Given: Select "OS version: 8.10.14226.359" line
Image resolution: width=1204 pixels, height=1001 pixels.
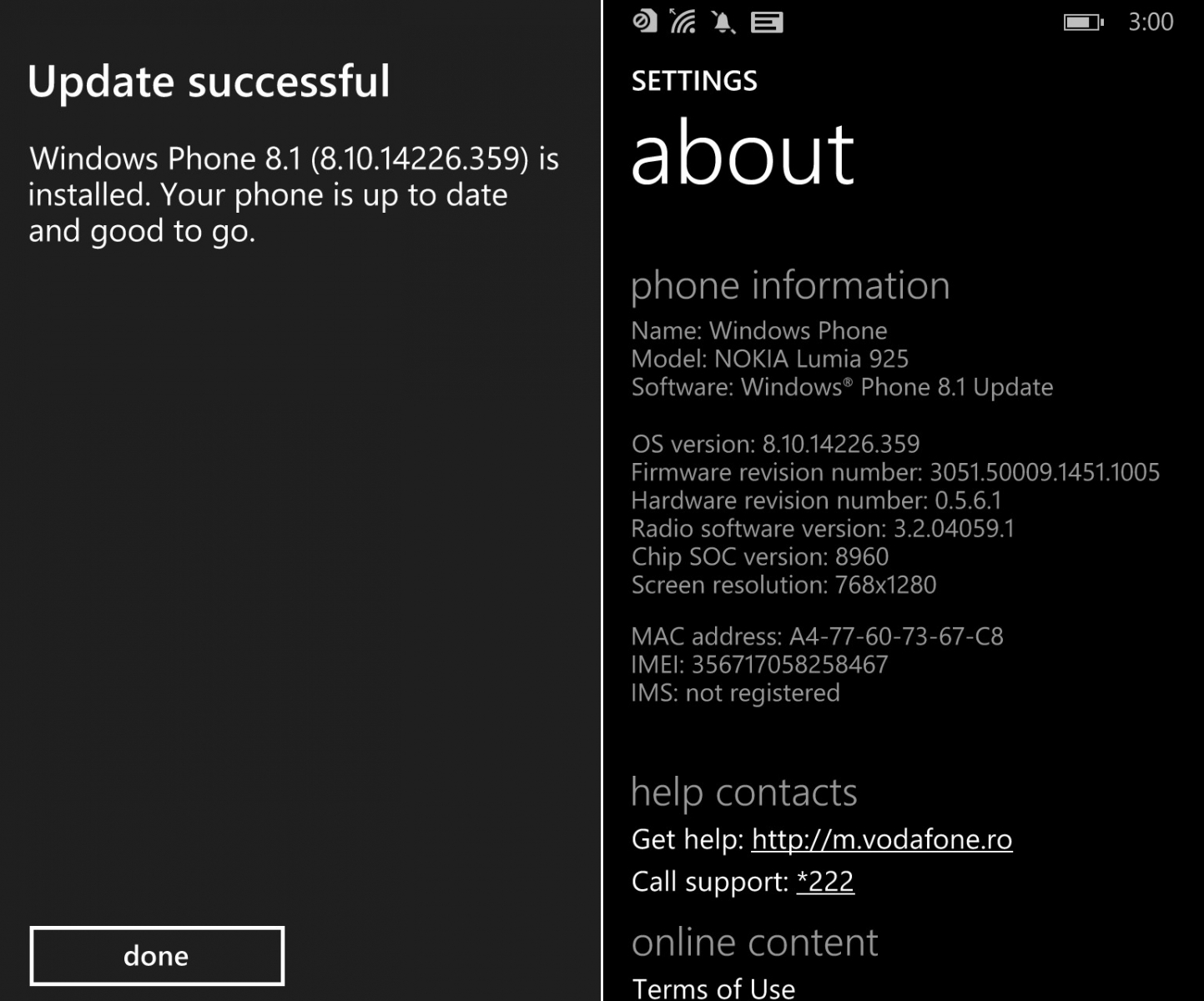Looking at the screenshot, I should coord(775,444).
